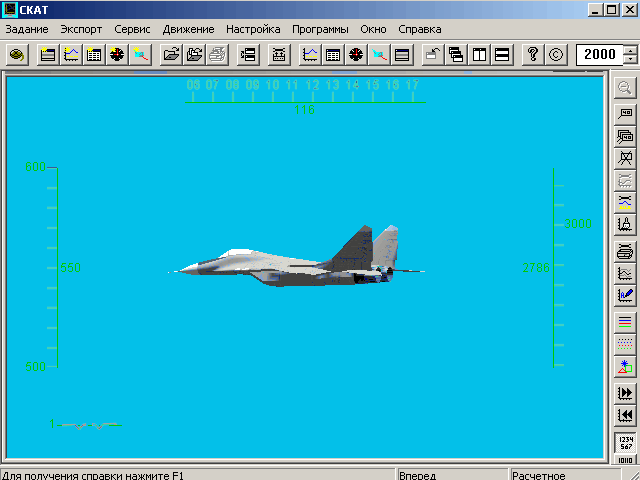Open the Сервис menu
This screenshot has width=640, height=480.
(x=132, y=29)
